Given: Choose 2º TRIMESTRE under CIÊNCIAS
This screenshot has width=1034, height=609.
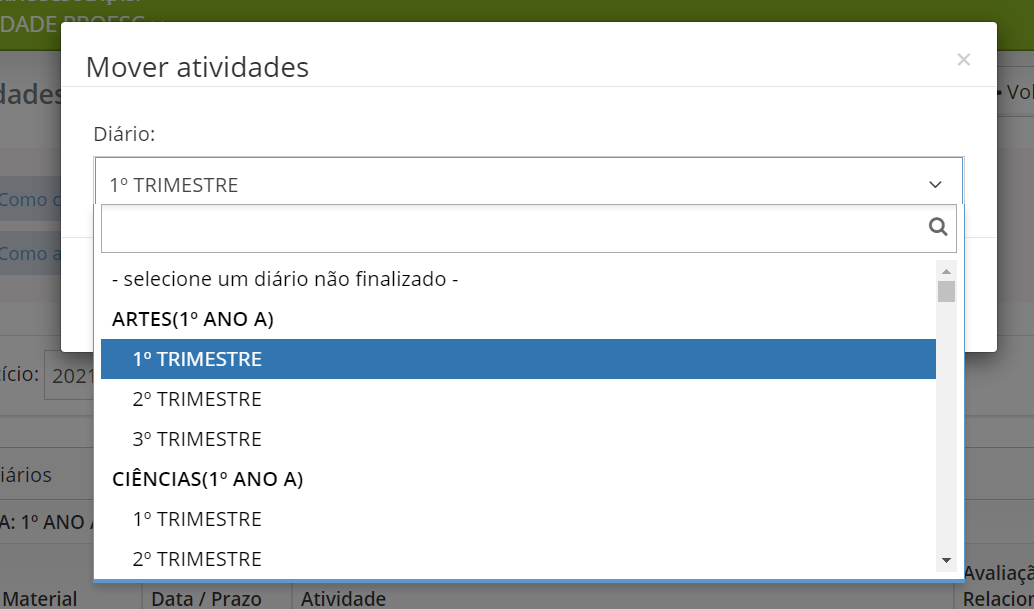Looking at the screenshot, I should (x=518, y=559).
